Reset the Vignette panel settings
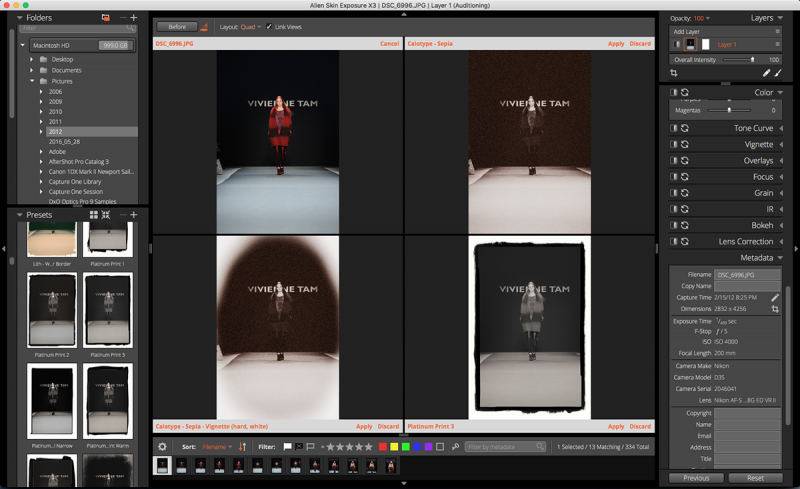800x489 pixels. (685, 144)
